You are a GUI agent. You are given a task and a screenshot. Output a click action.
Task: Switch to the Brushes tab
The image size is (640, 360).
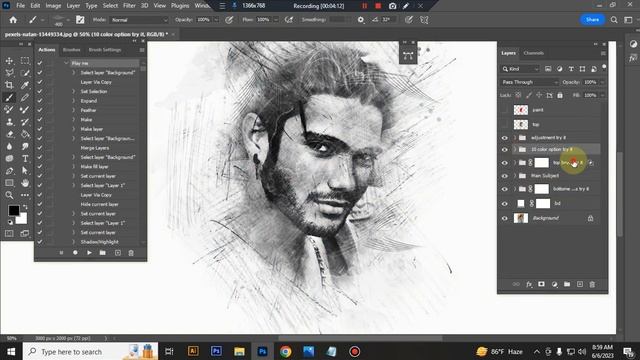coord(71,50)
